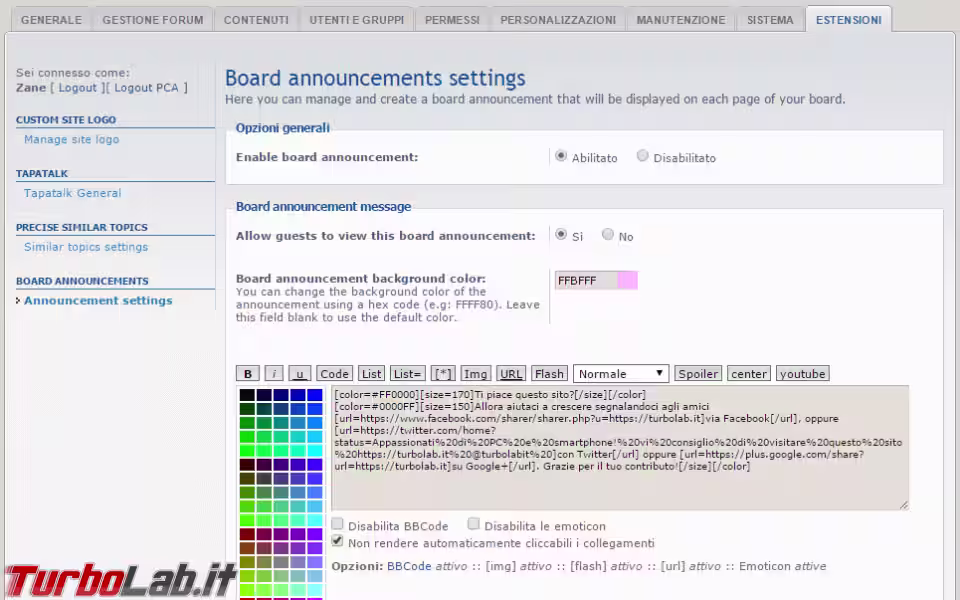Insert ordered List= BBCode tag
The height and width of the screenshot is (600, 960).
pyautogui.click(x=407, y=373)
